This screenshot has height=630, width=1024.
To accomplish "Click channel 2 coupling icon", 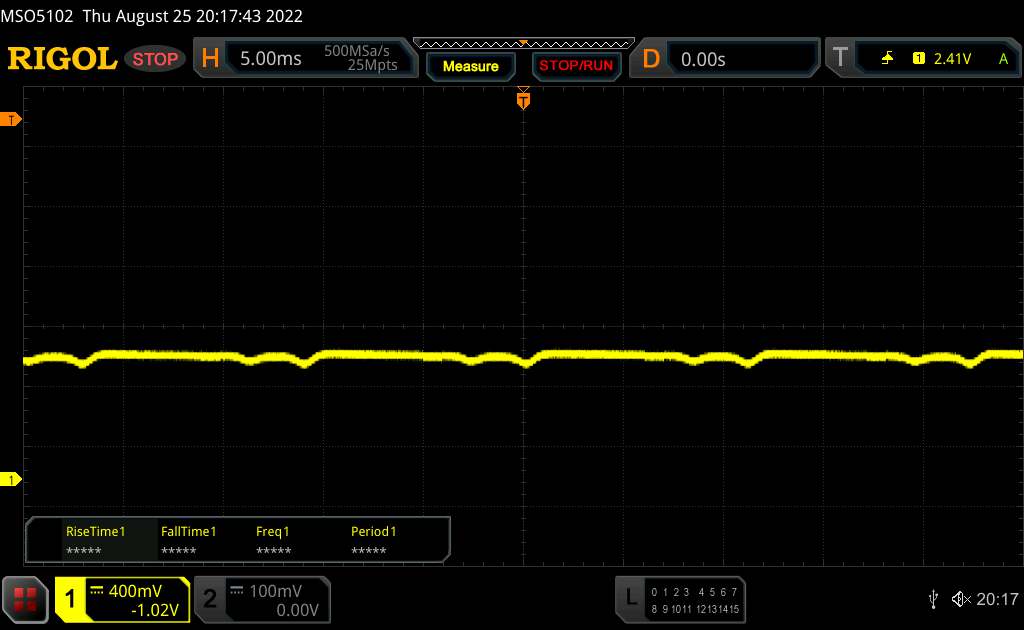I will tap(237, 591).
